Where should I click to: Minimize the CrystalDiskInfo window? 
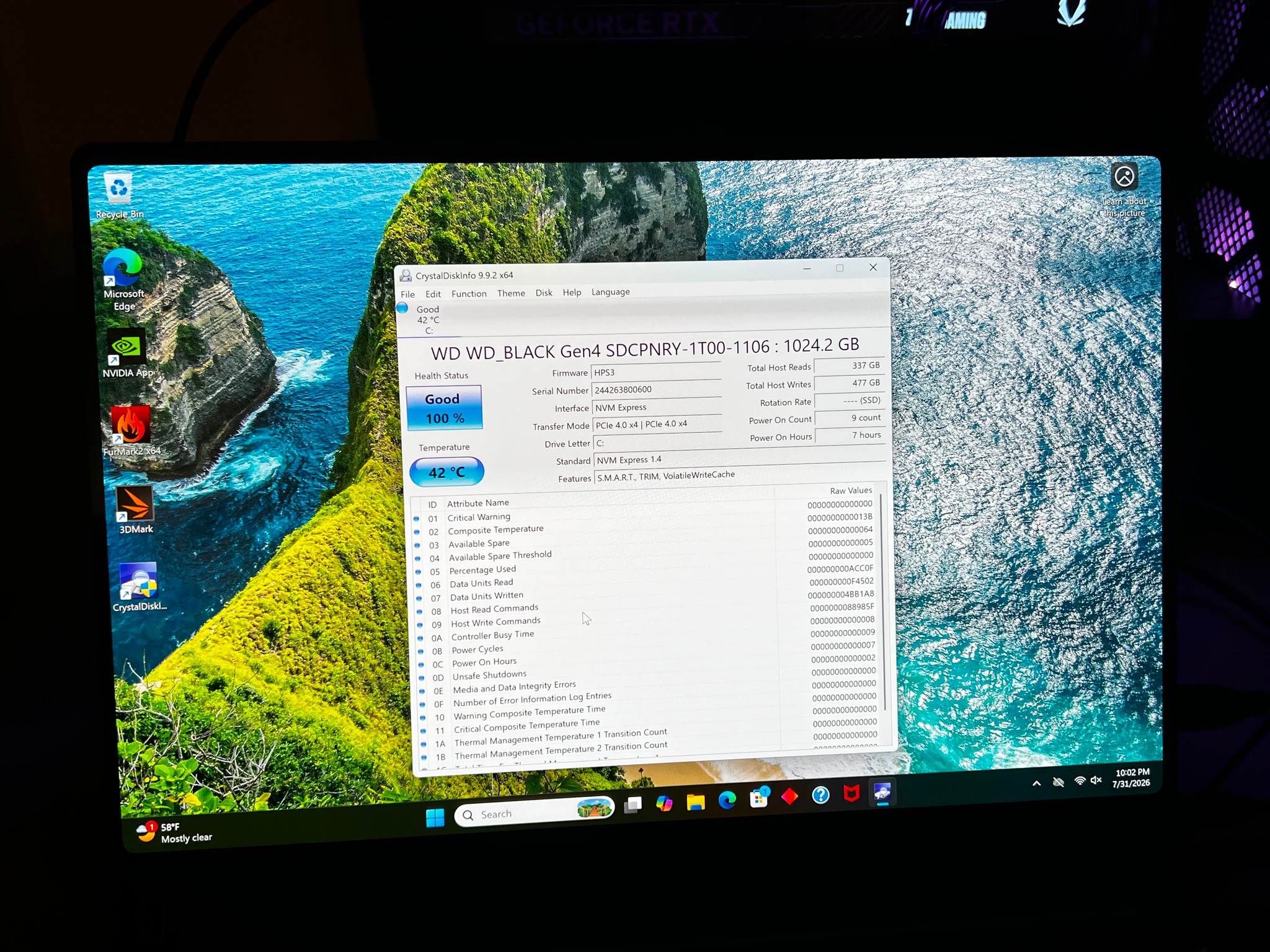pos(807,269)
